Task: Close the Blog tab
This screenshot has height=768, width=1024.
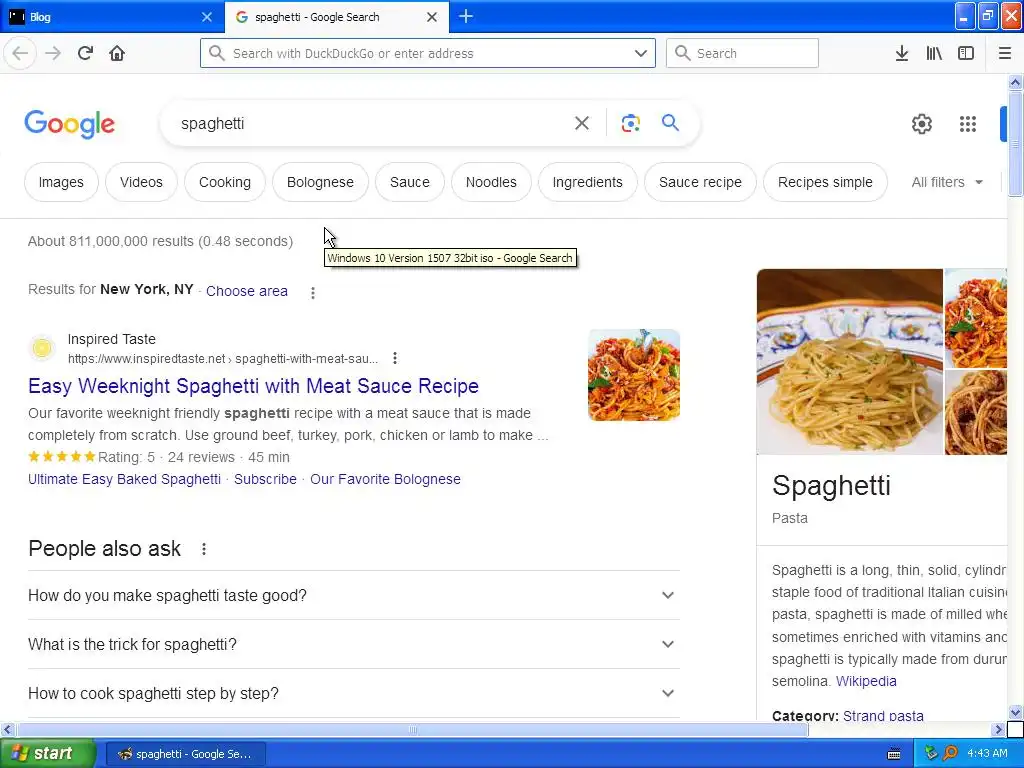Action: tap(206, 17)
